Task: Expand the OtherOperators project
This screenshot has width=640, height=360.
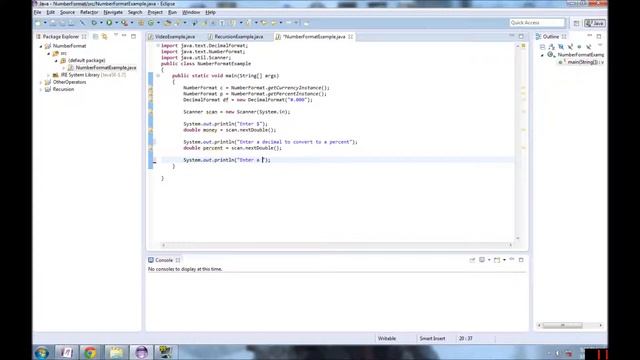Action: click(x=41, y=82)
